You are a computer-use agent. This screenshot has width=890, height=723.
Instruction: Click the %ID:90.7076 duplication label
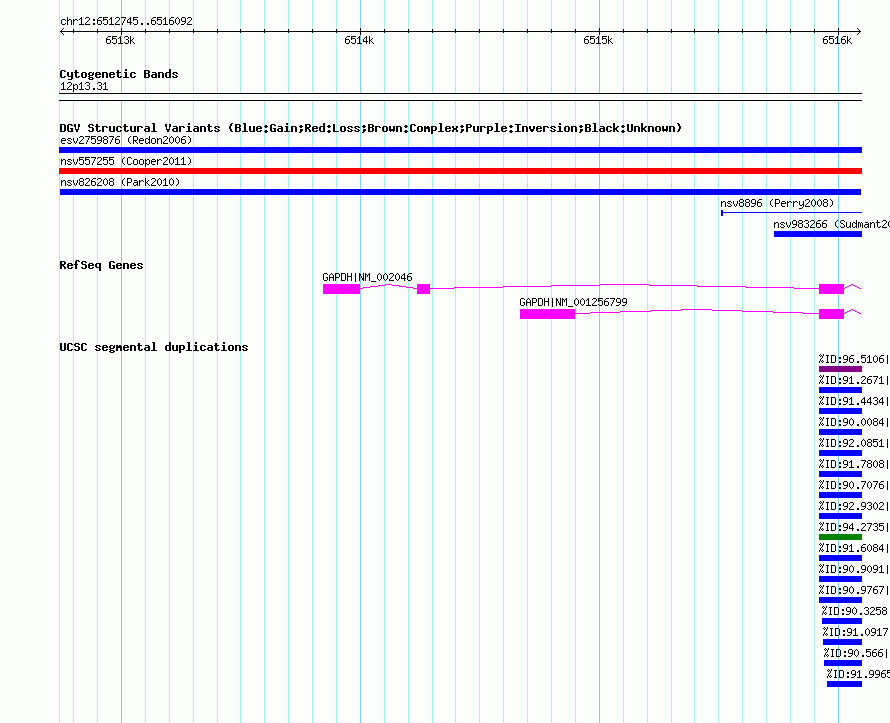click(x=854, y=485)
